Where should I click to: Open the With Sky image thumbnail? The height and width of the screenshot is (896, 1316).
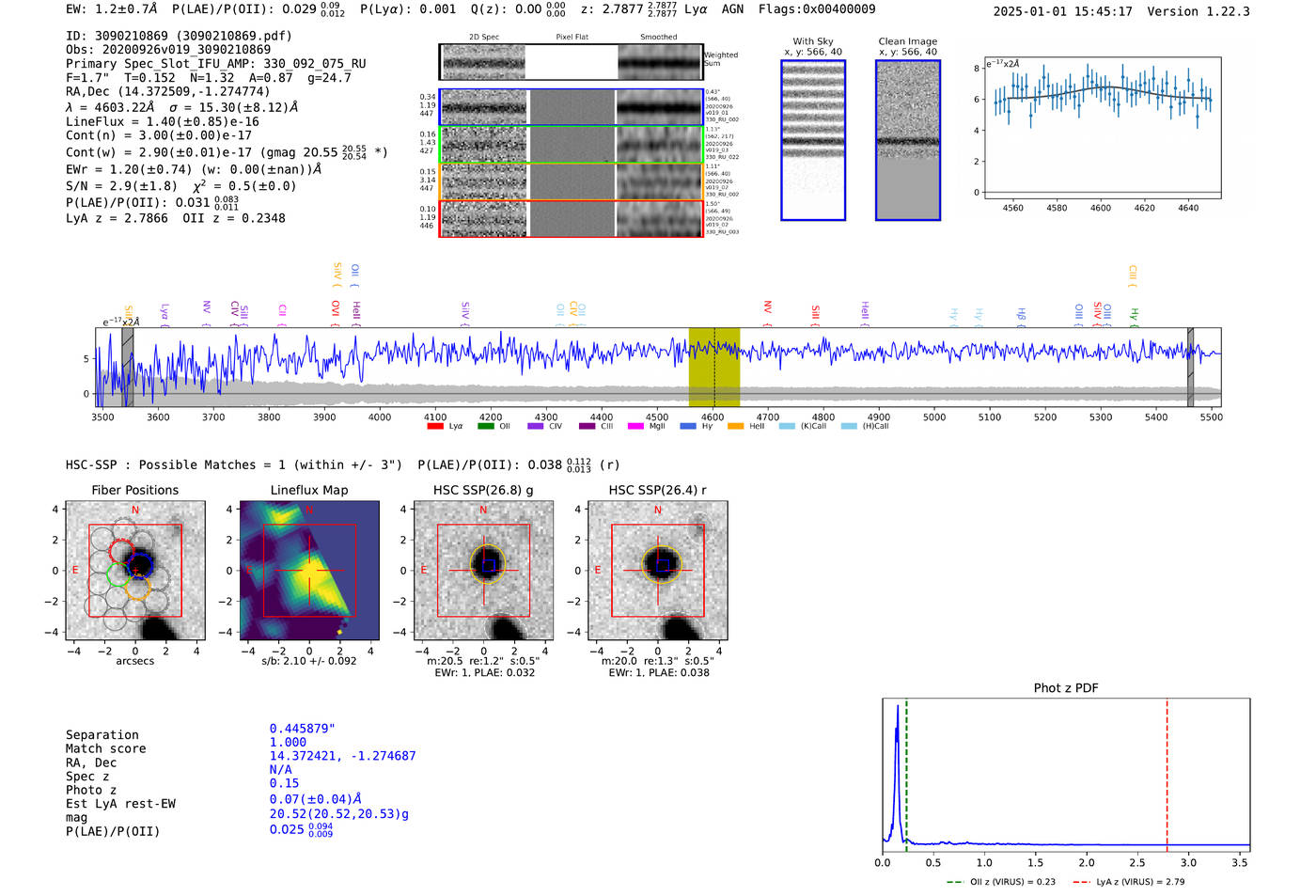click(813, 140)
